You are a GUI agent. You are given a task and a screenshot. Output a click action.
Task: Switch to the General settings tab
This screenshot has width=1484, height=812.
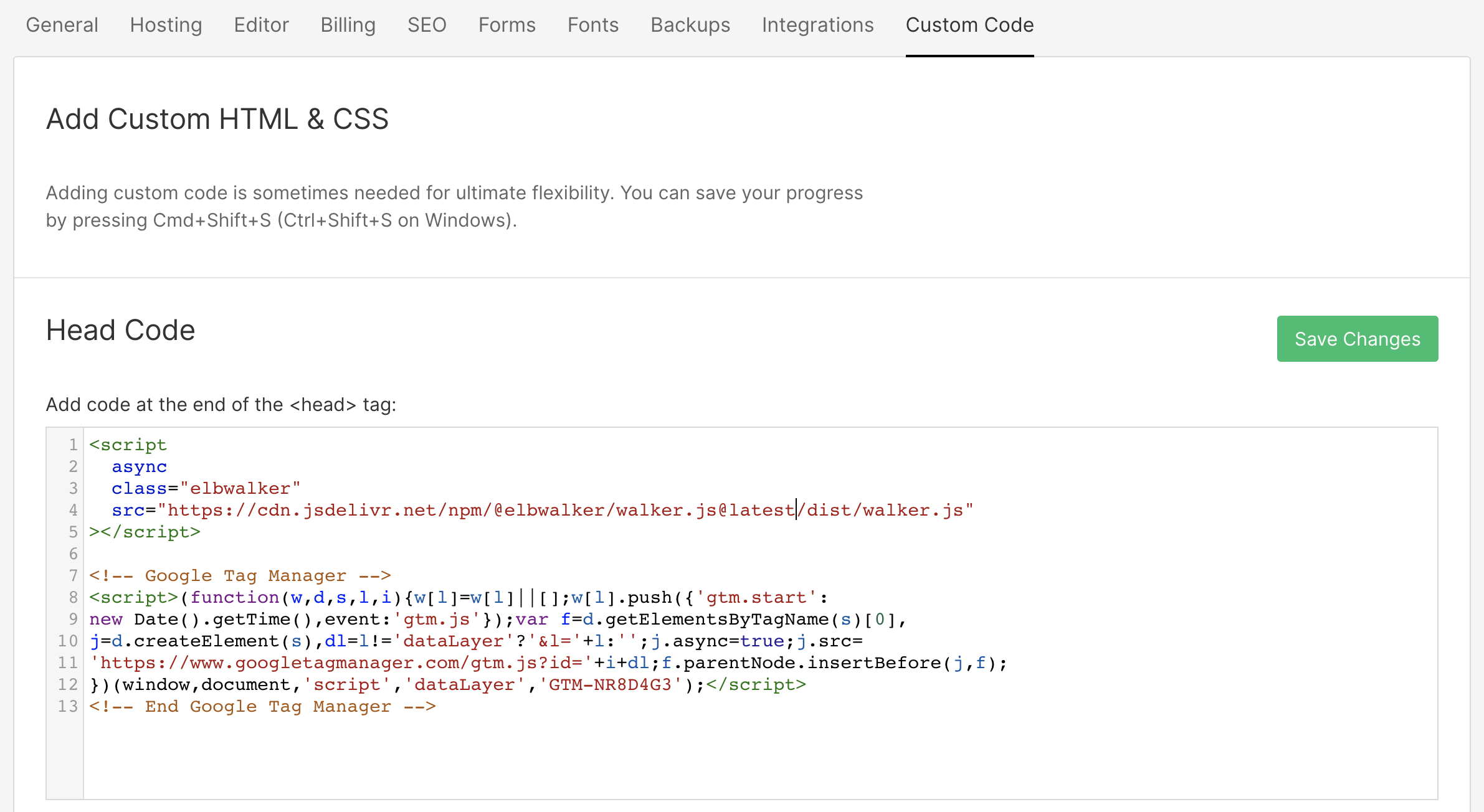(62, 25)
